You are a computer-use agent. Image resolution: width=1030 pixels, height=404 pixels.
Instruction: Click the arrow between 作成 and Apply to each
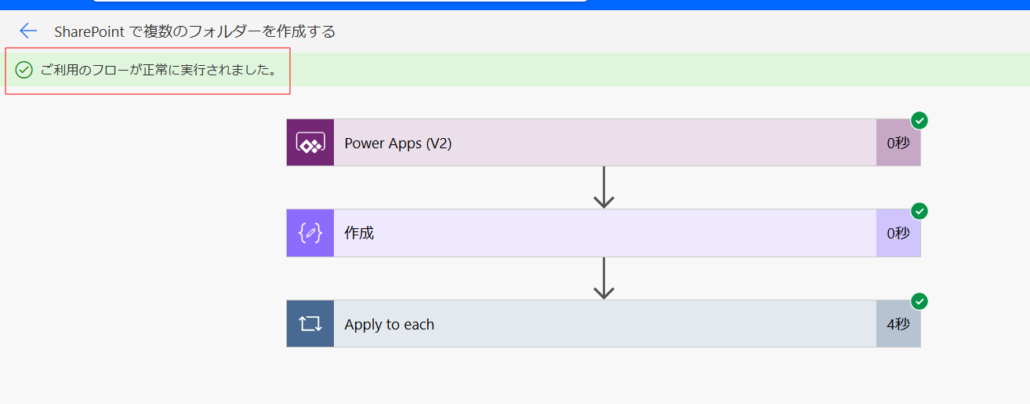[603, 278]
